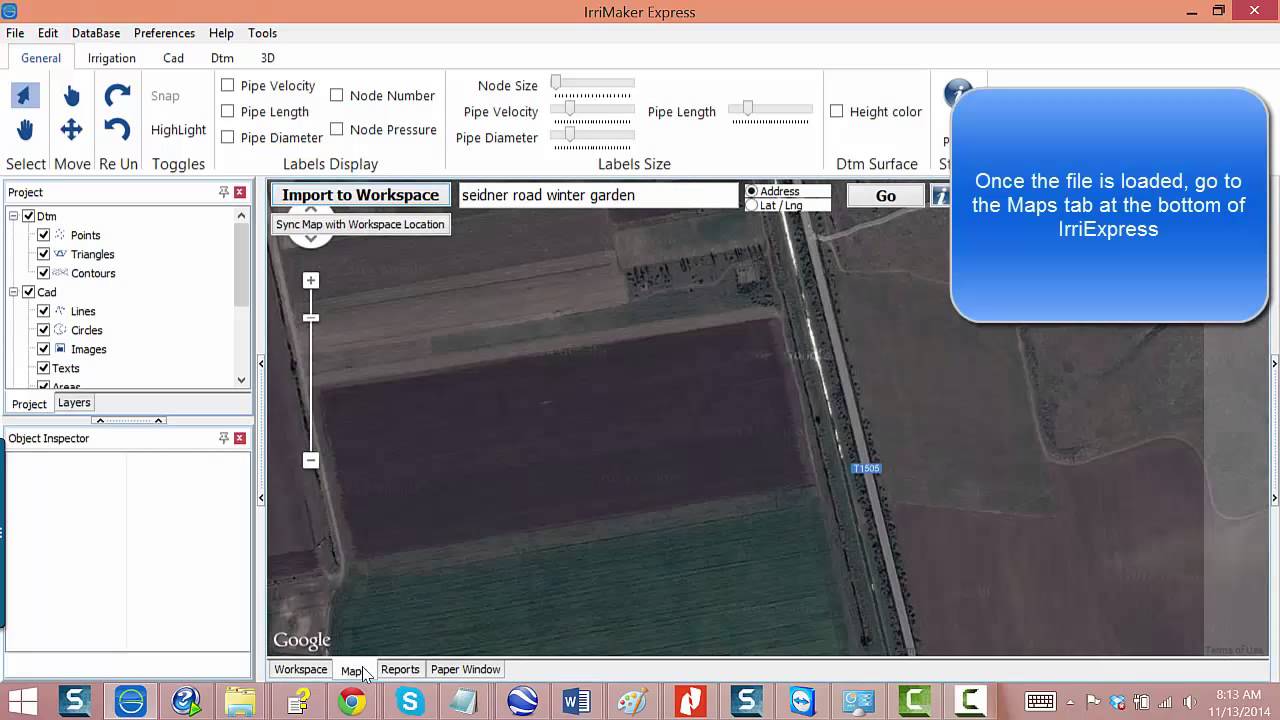Screen dimensions: 1280x720
Task: Zoom in with the map plus button
Action: click(x=311, y=281)
